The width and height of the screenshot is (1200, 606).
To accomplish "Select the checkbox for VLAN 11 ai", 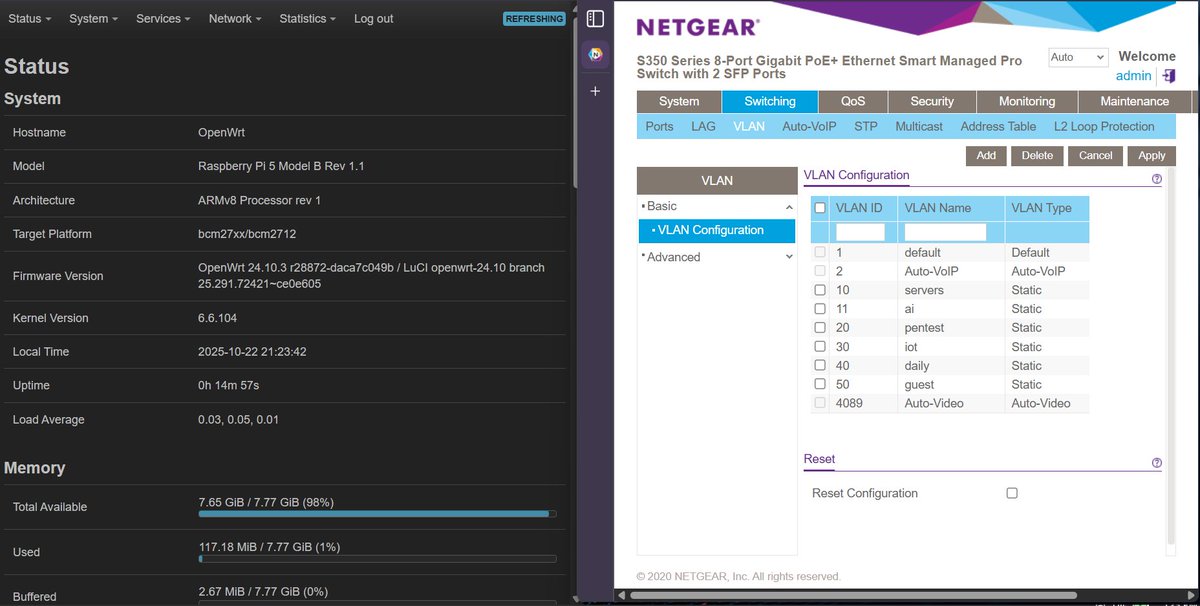I will [x=820, y=309].
